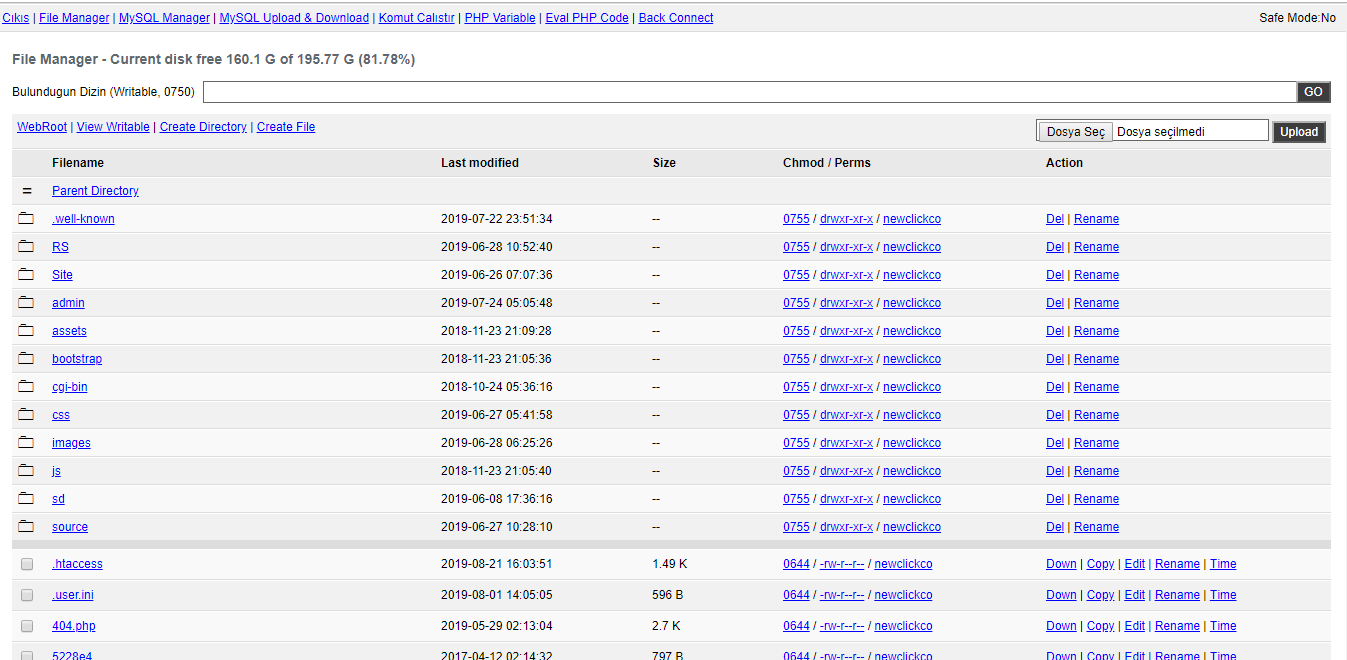Download the .htaccess file
Screen dimensions: 1347x660
(x=1061, y=564)
